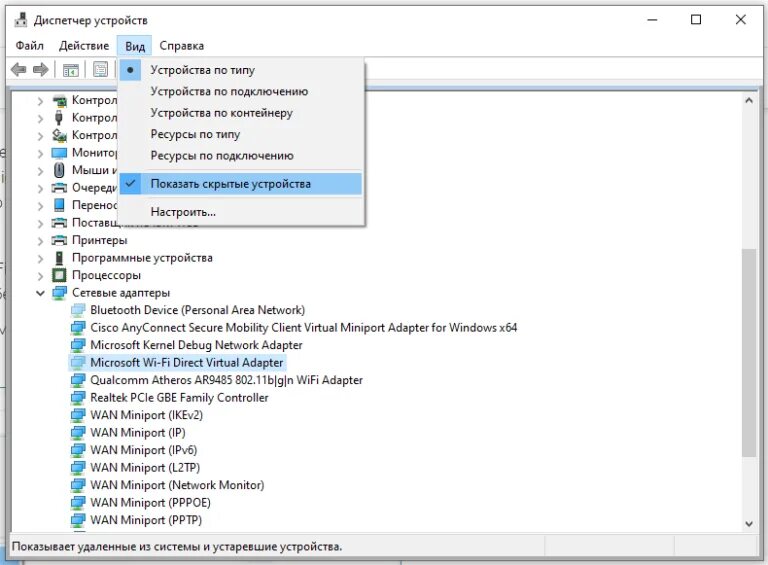The width and height of the screenshot is (768, 565).
Task: Select the Принтеры category label
Action: [99, 240]
